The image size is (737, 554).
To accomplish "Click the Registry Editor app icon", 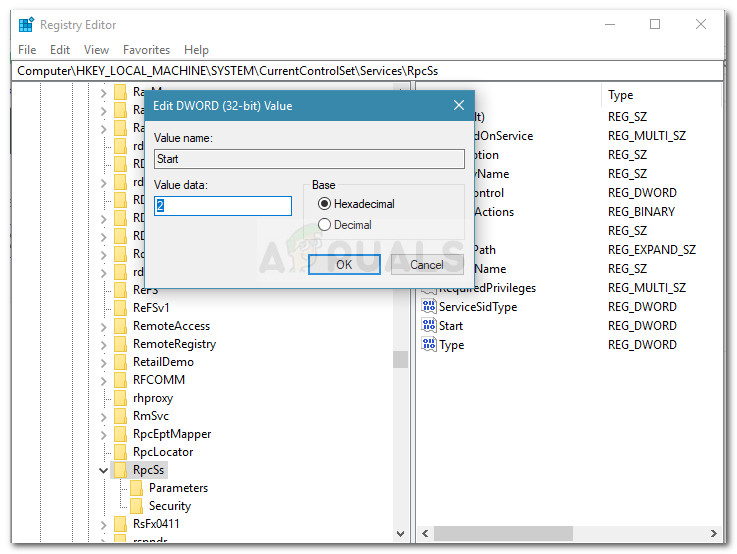I will click(x=26, y=24).
